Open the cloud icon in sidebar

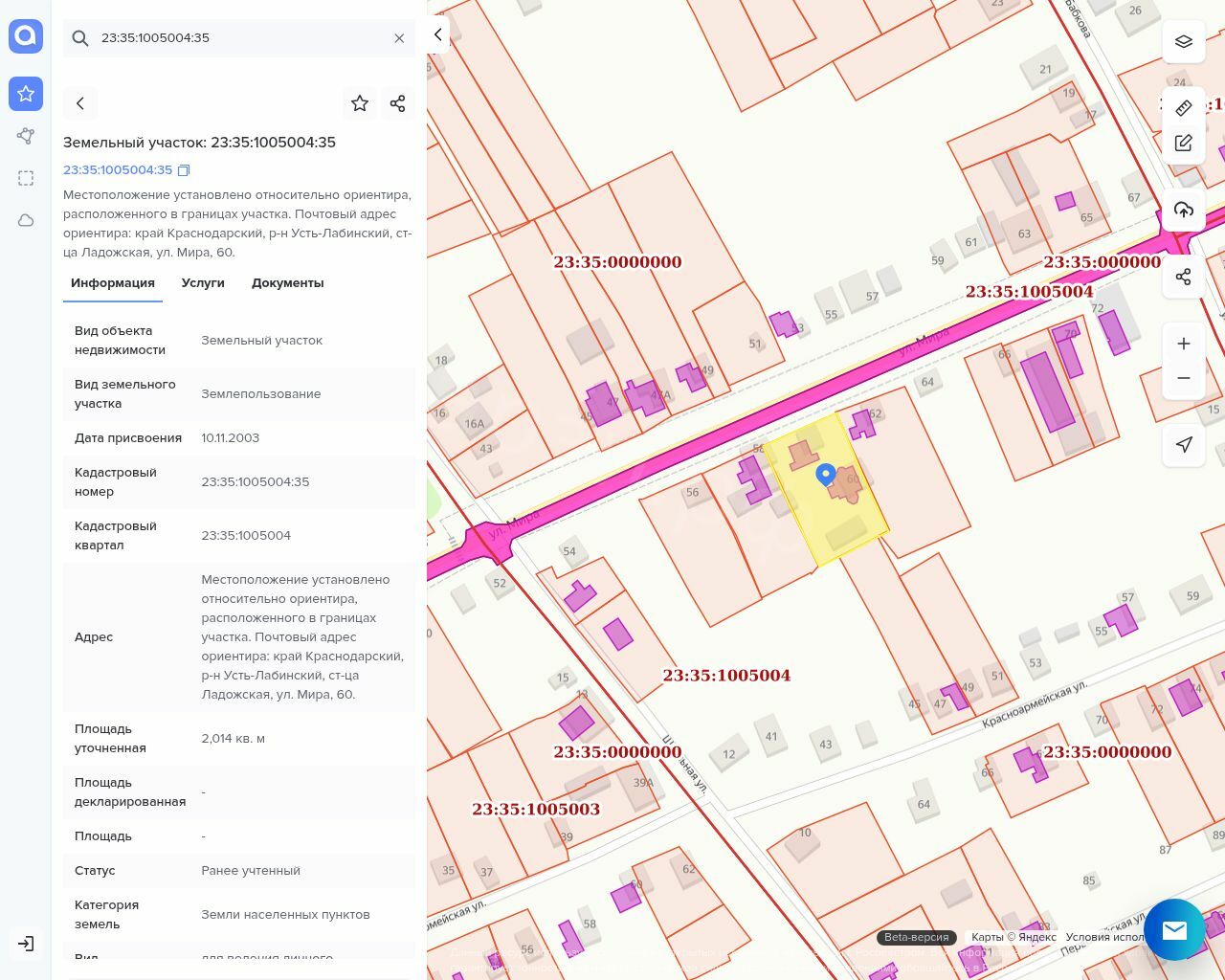(x=26, y=220)
